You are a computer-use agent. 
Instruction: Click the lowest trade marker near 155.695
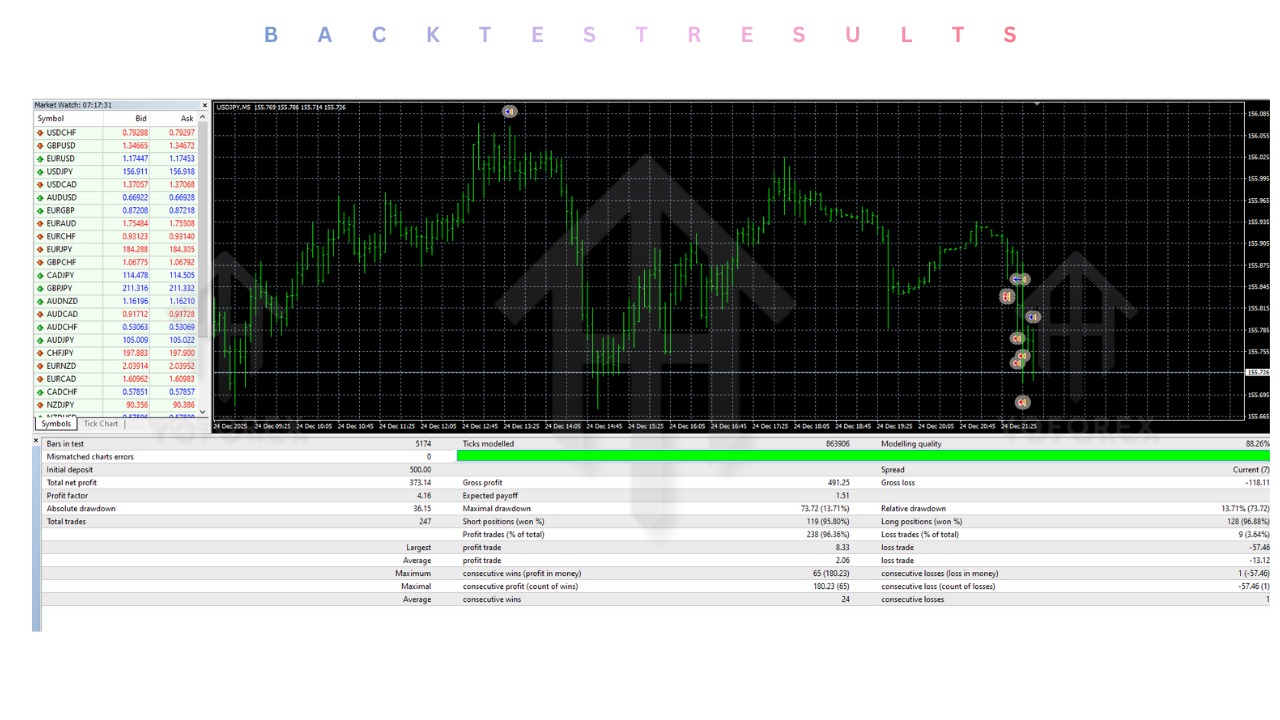click(x=1022, y=402)
